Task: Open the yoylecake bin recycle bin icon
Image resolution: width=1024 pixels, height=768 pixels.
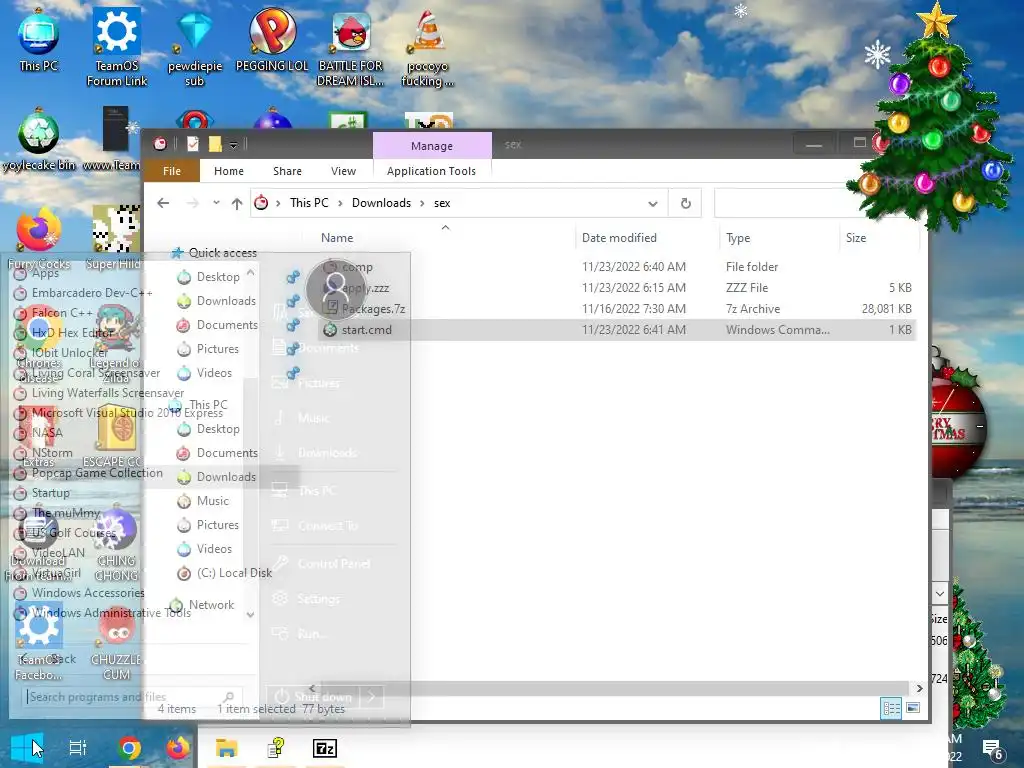Action: coord(39,140)
